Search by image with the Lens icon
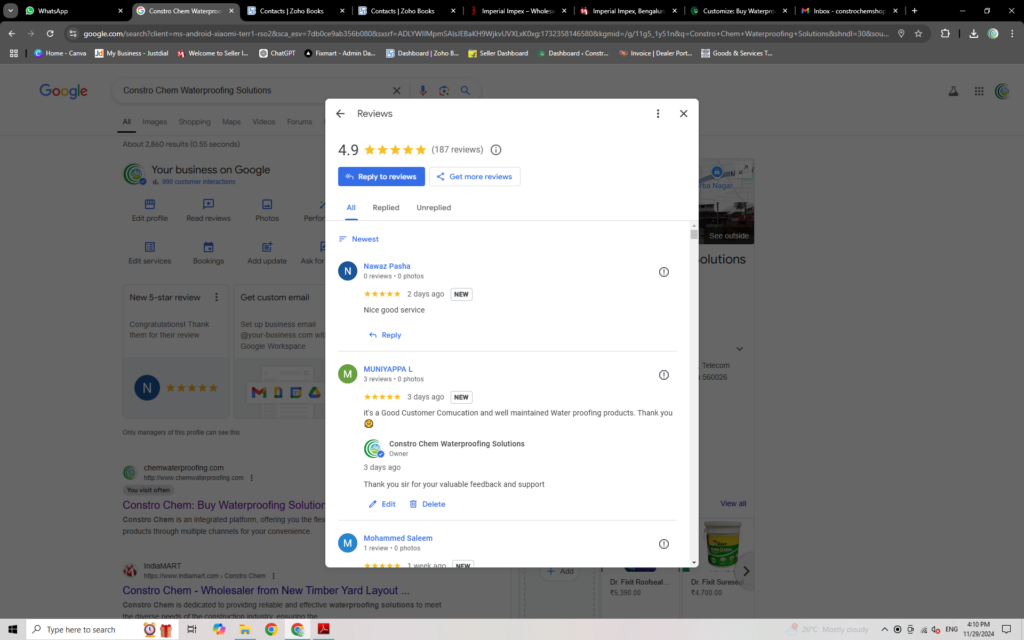 tap(444, 91)
